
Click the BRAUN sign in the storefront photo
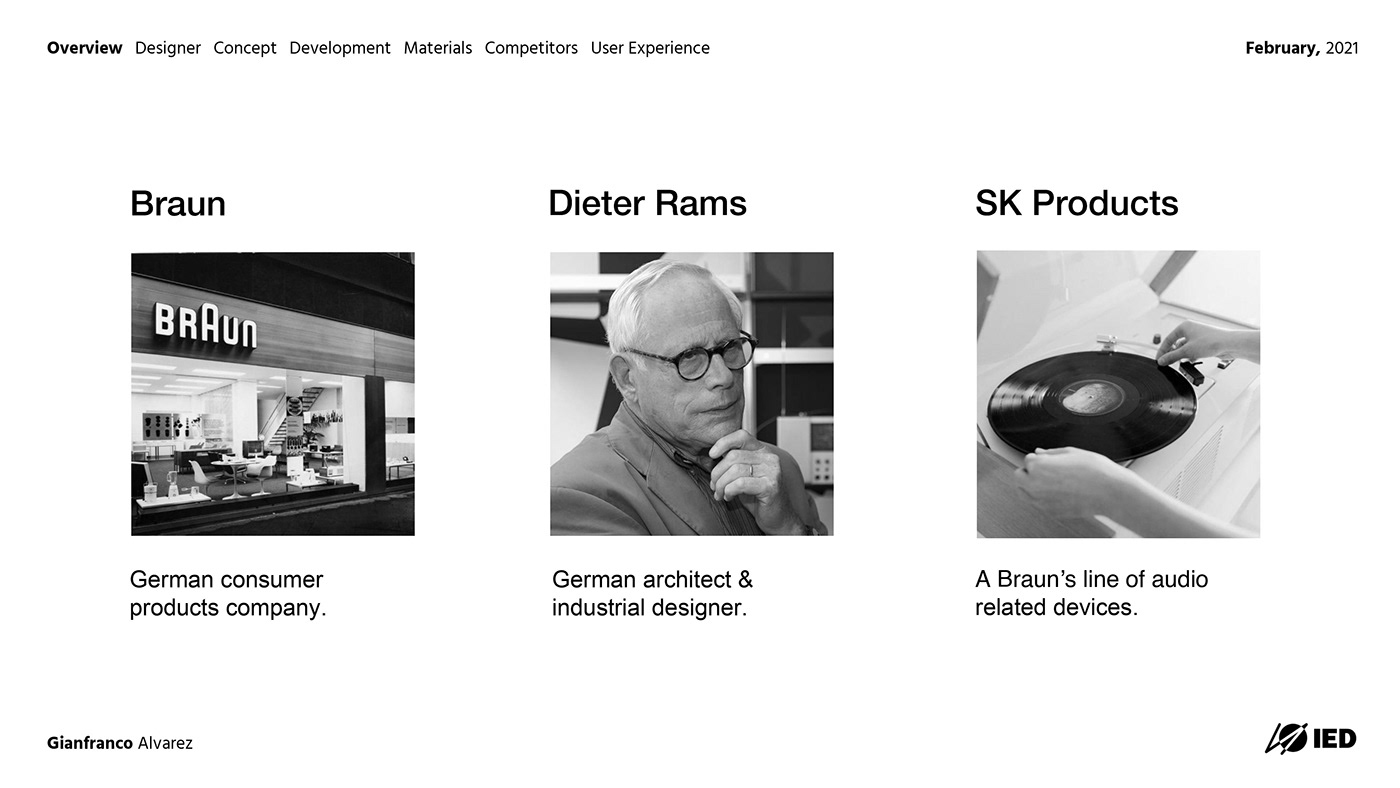(205, 326)
